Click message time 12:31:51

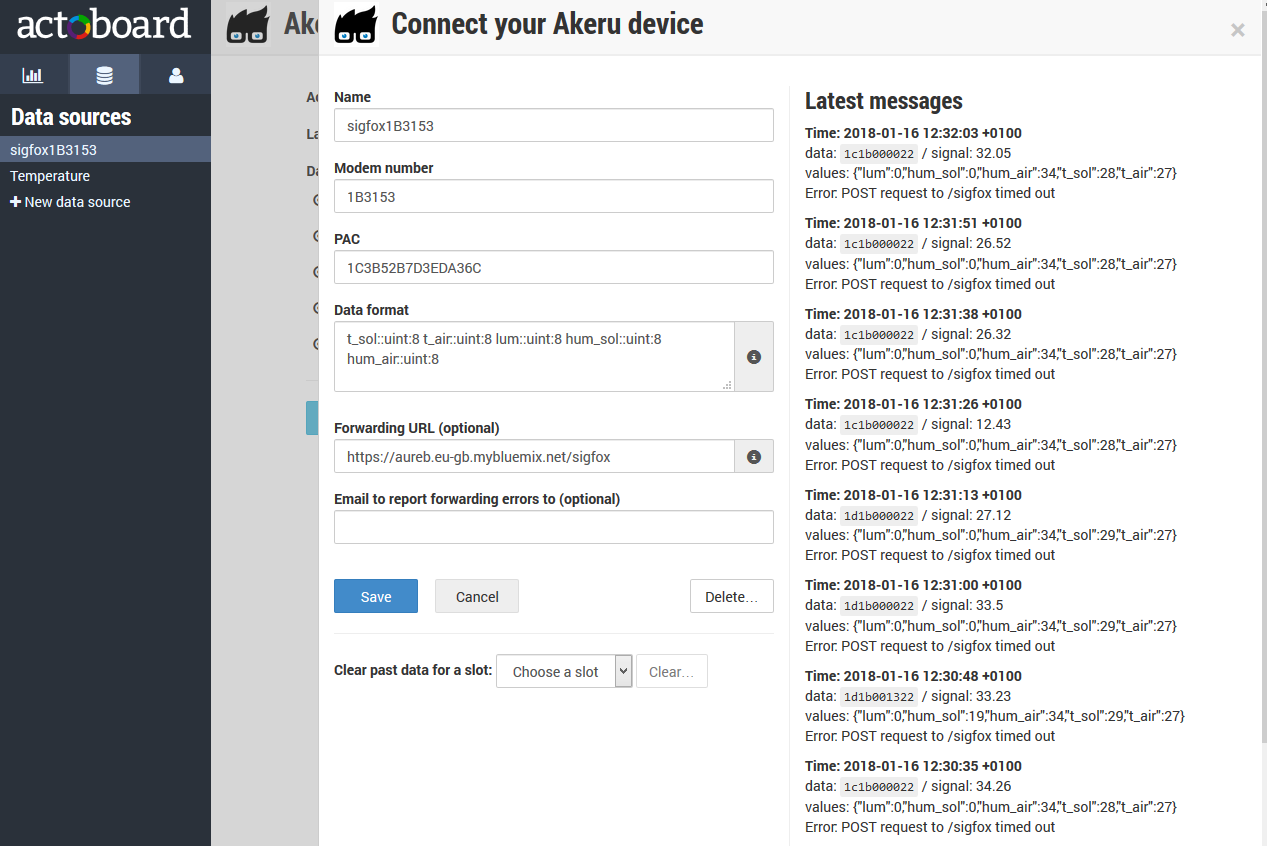point(913,223)
